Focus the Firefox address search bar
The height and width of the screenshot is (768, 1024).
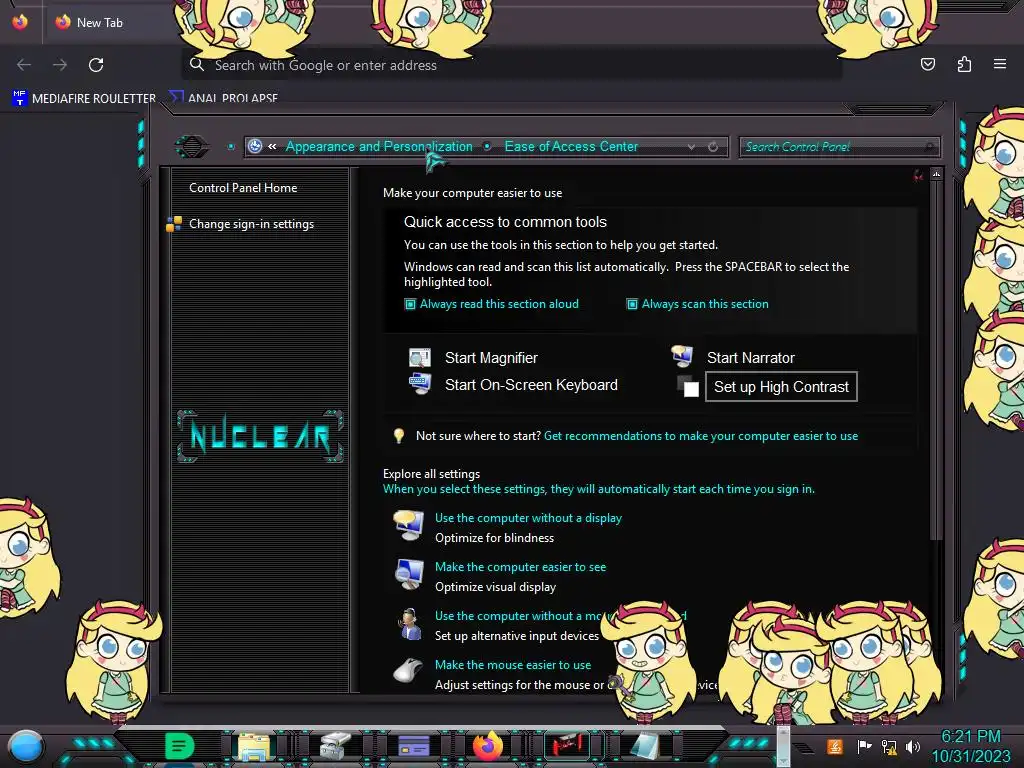pos(511,65)
